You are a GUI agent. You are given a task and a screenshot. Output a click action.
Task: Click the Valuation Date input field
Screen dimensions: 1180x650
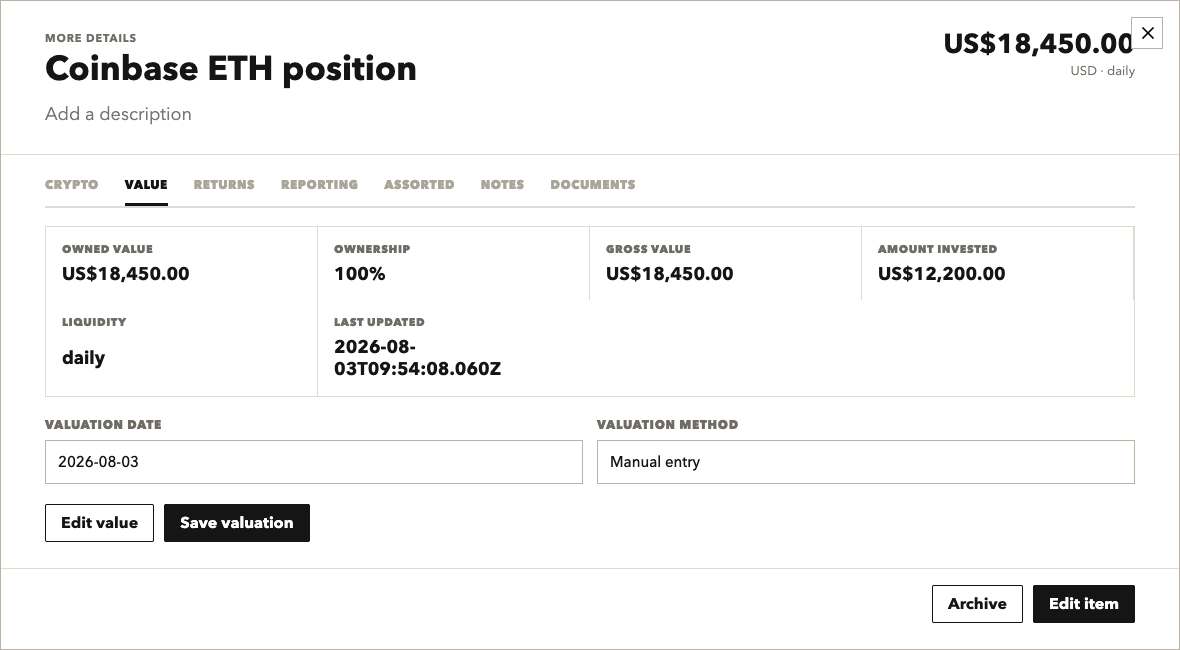(x=314, y=462)
